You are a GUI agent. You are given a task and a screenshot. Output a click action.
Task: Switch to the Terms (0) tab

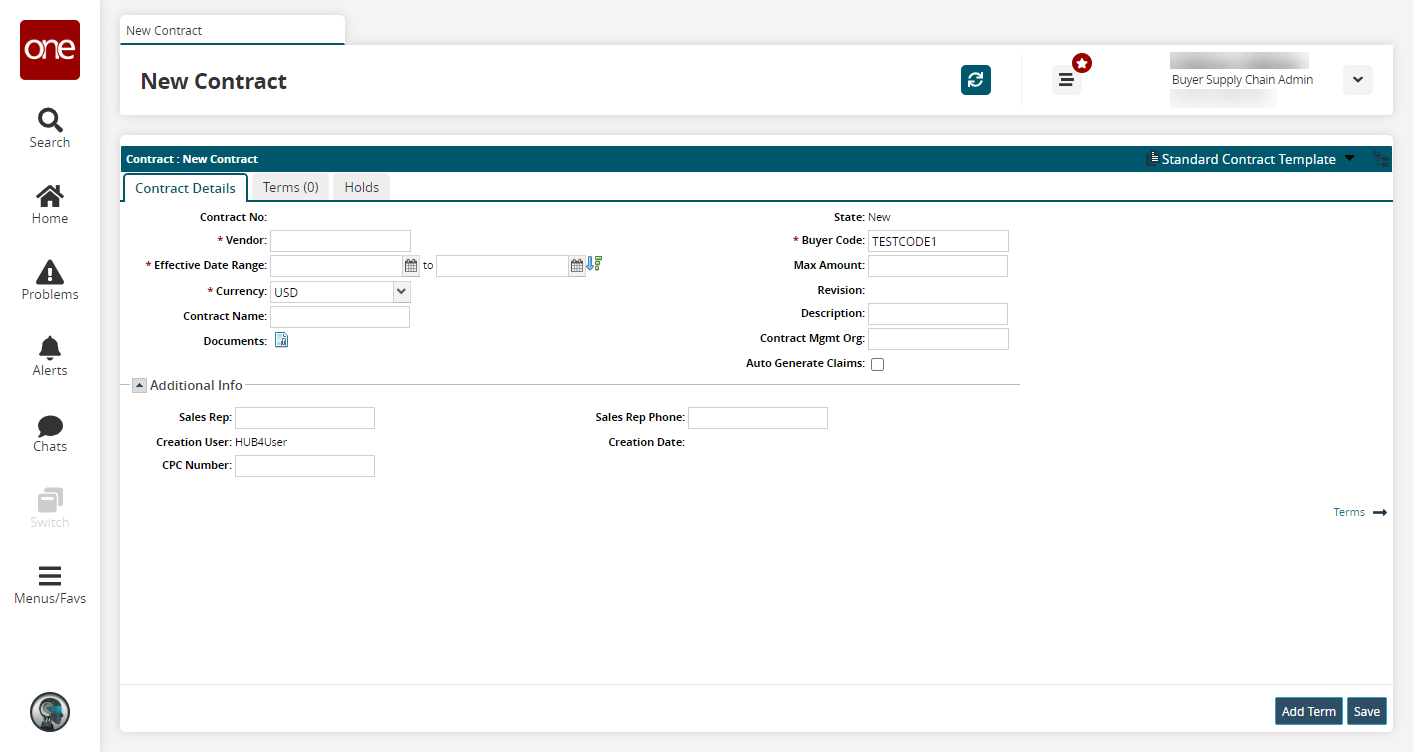click(x=290, y=187)
